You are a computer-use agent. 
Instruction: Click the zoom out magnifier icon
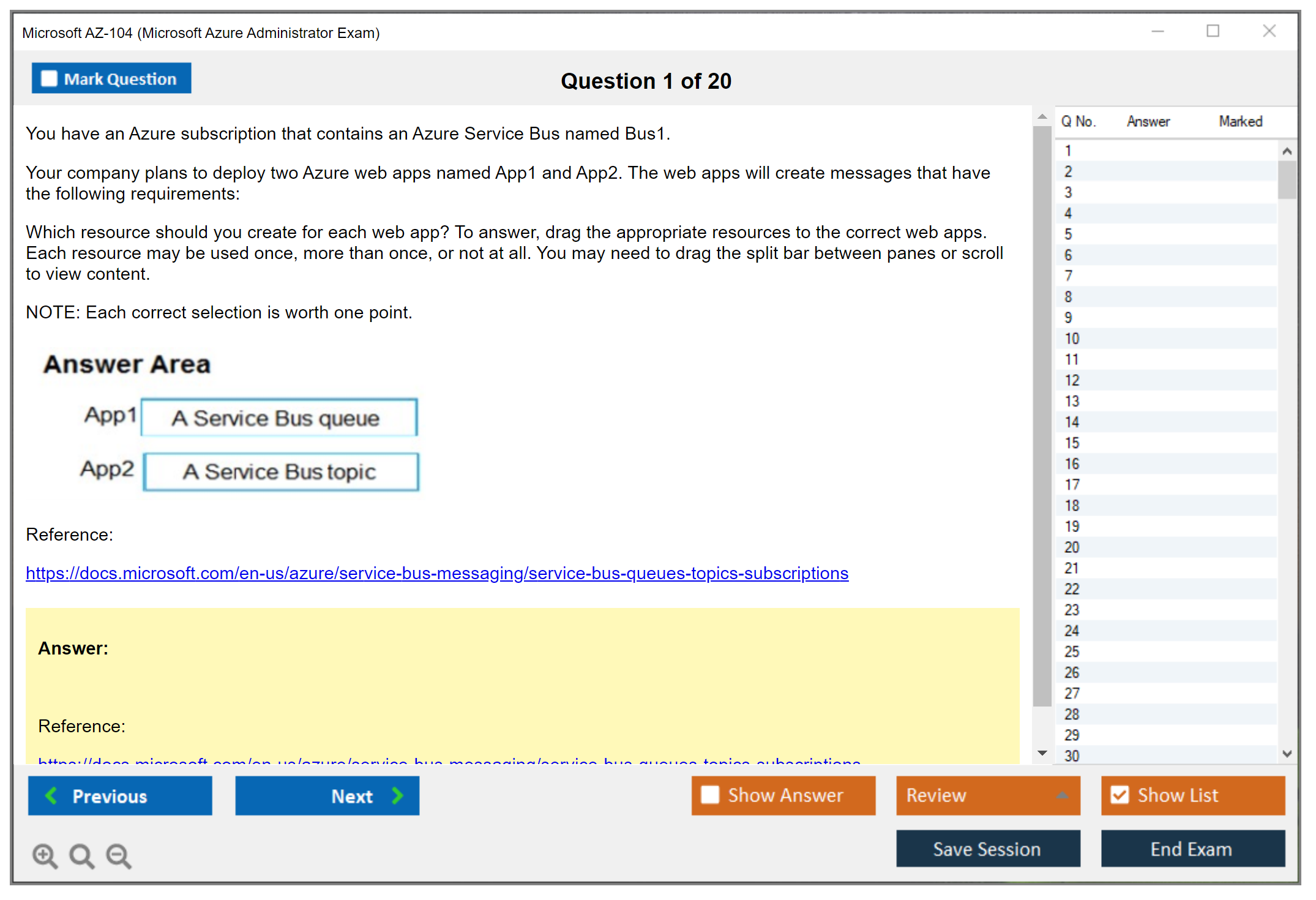click(x=118, y=855)
